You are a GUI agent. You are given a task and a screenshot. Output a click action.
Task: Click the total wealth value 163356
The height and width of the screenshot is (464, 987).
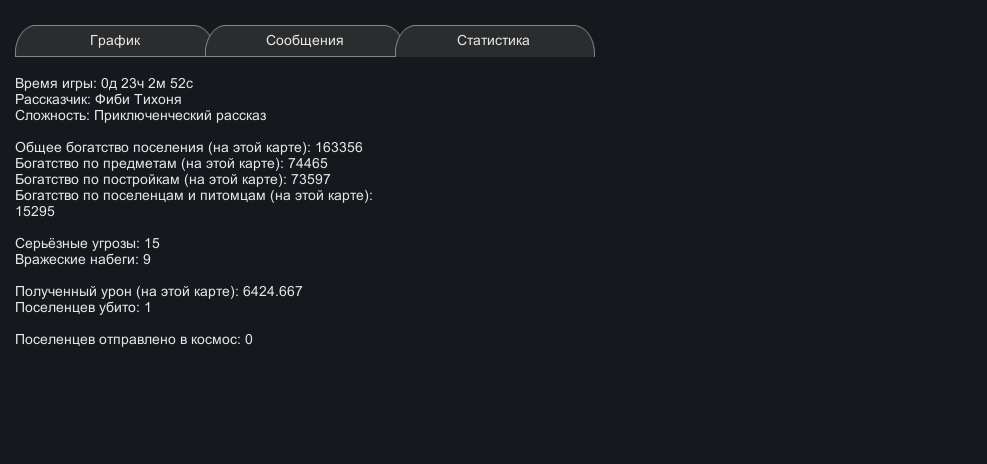tap(339, 148)
